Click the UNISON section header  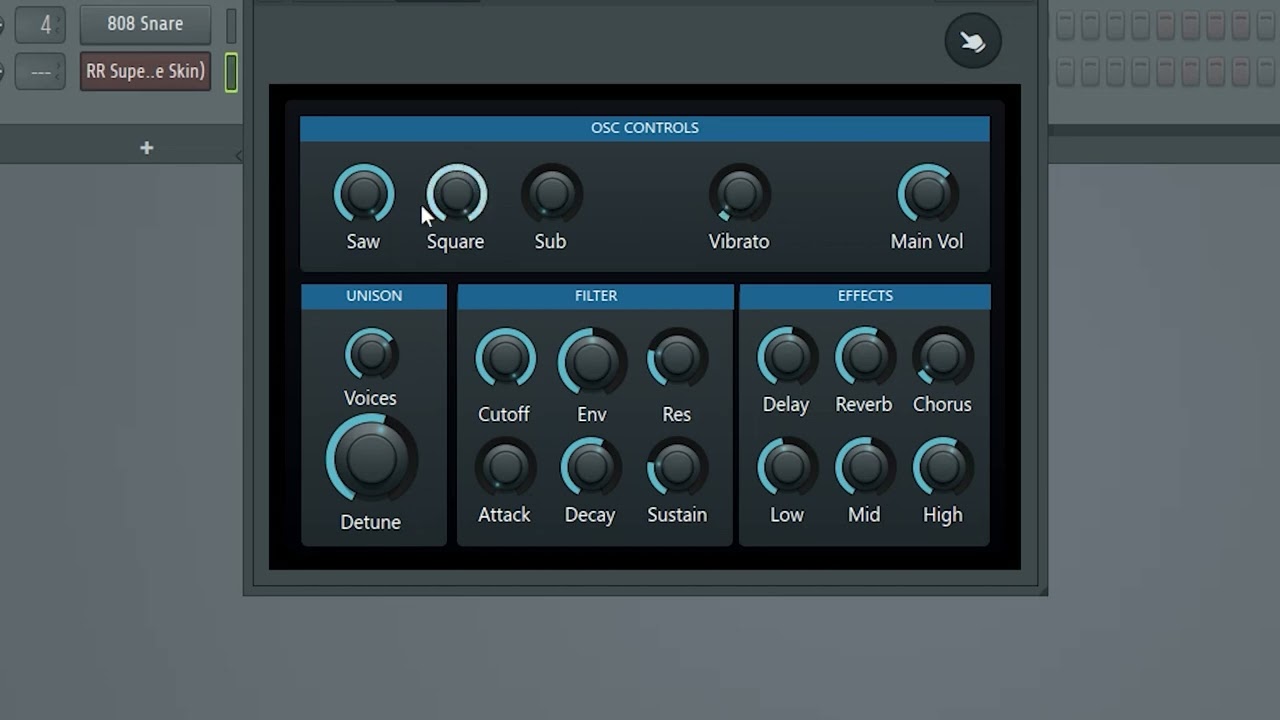point(374,296)
